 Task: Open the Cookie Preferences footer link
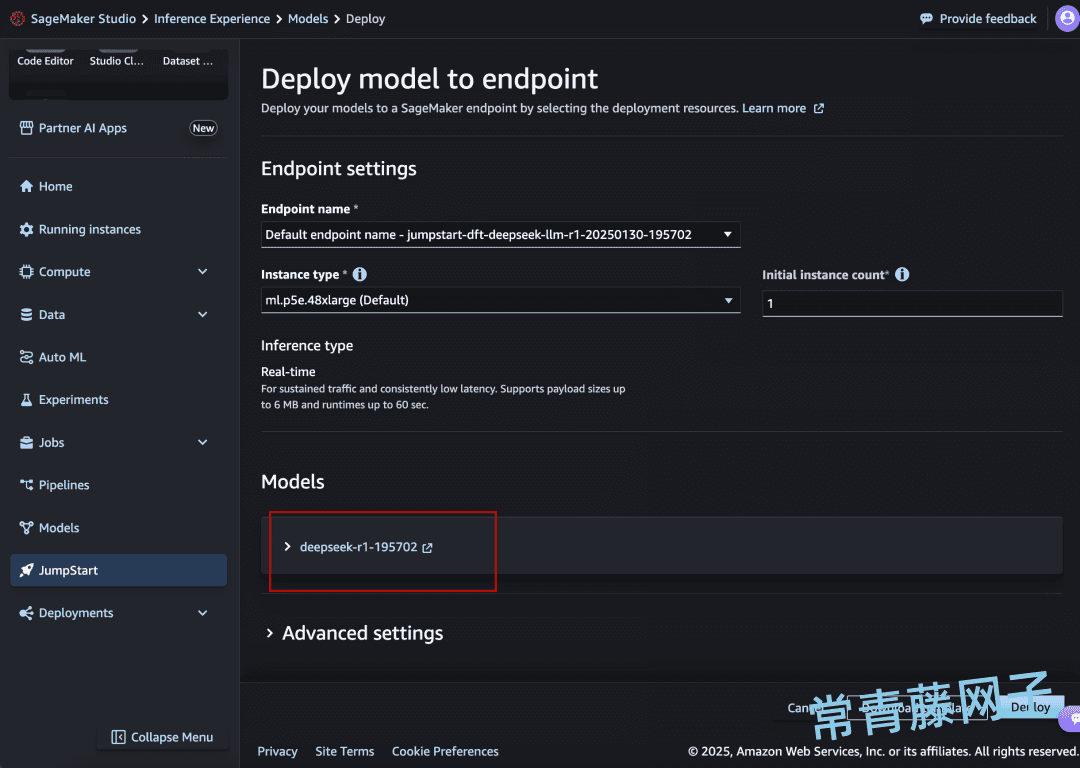[445, 751]
